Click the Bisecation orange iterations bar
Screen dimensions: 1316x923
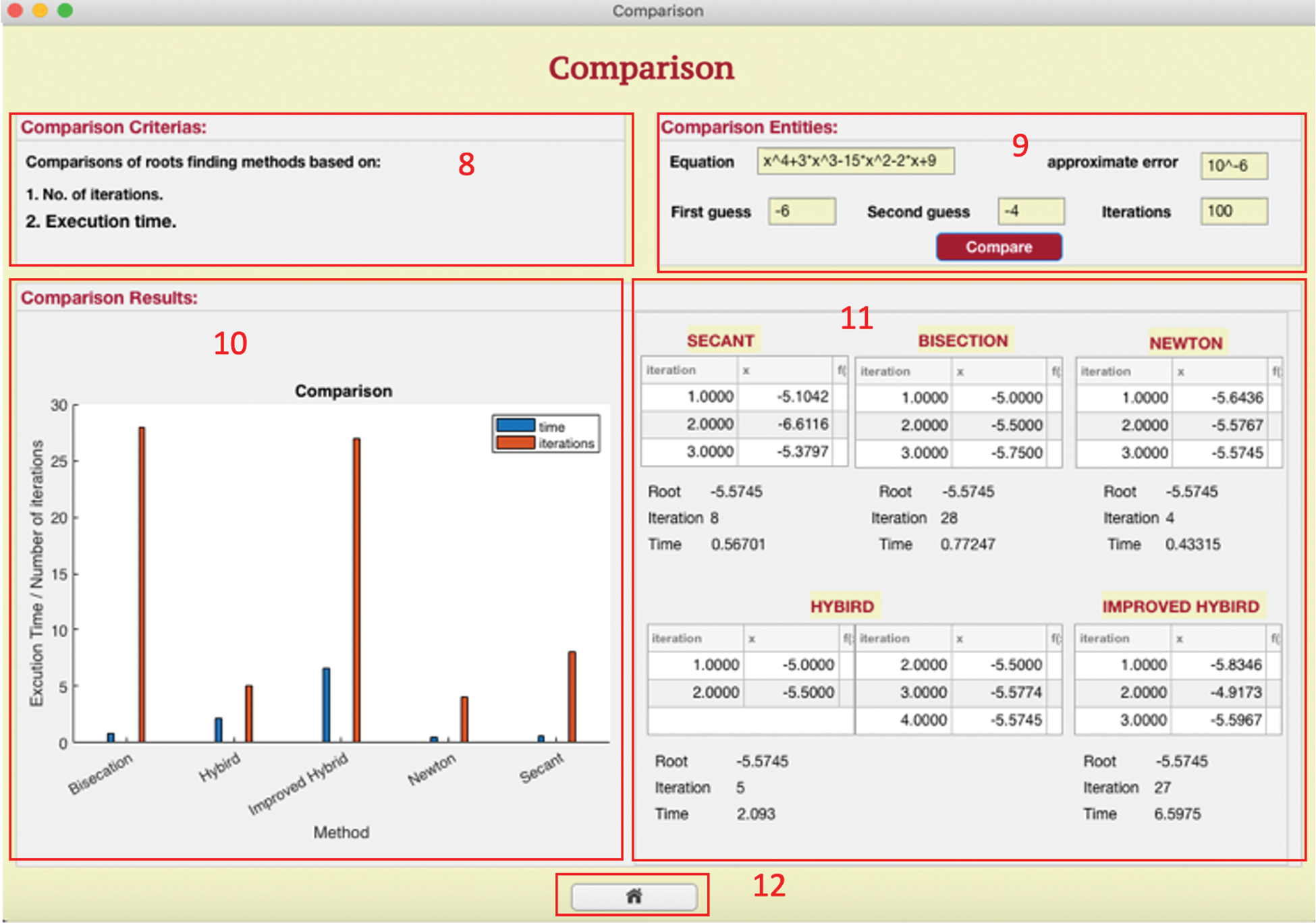[142, 584]
